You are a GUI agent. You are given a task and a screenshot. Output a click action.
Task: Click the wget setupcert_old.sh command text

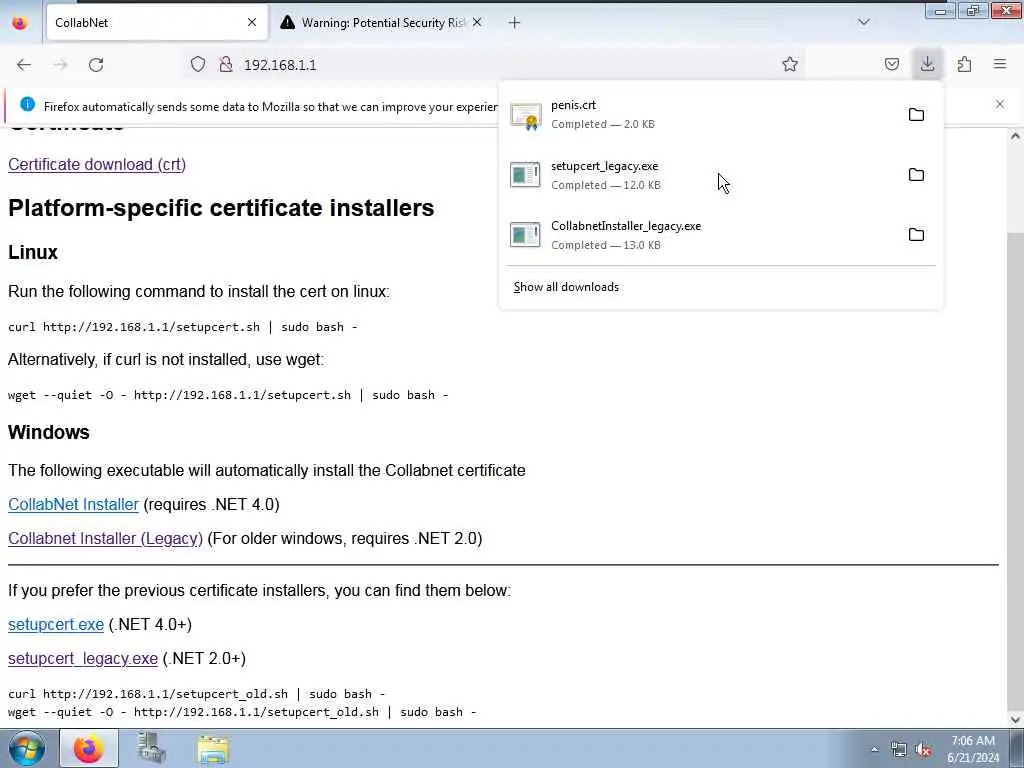tap(242, 712)
